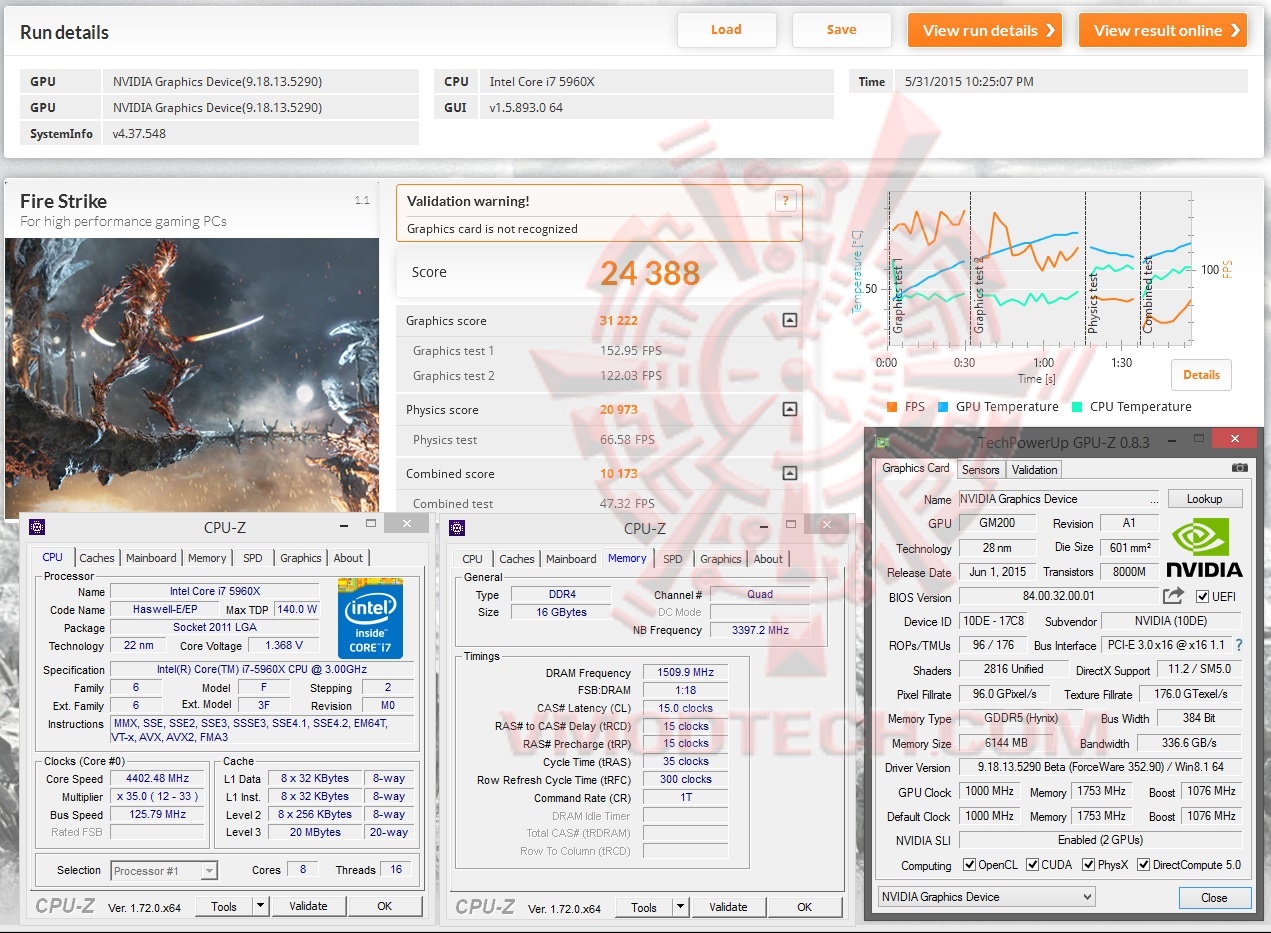This screenshot has height=933, width=1271.
Task: Click the Details button under the chart
Action: point(1201,375)
